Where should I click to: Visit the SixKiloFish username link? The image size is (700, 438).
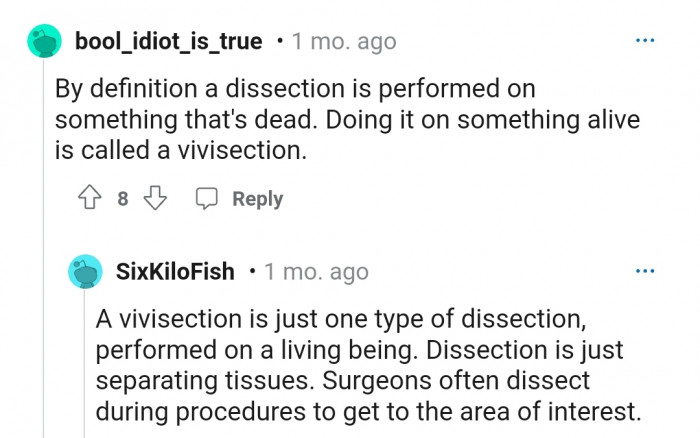click(176, 271)
